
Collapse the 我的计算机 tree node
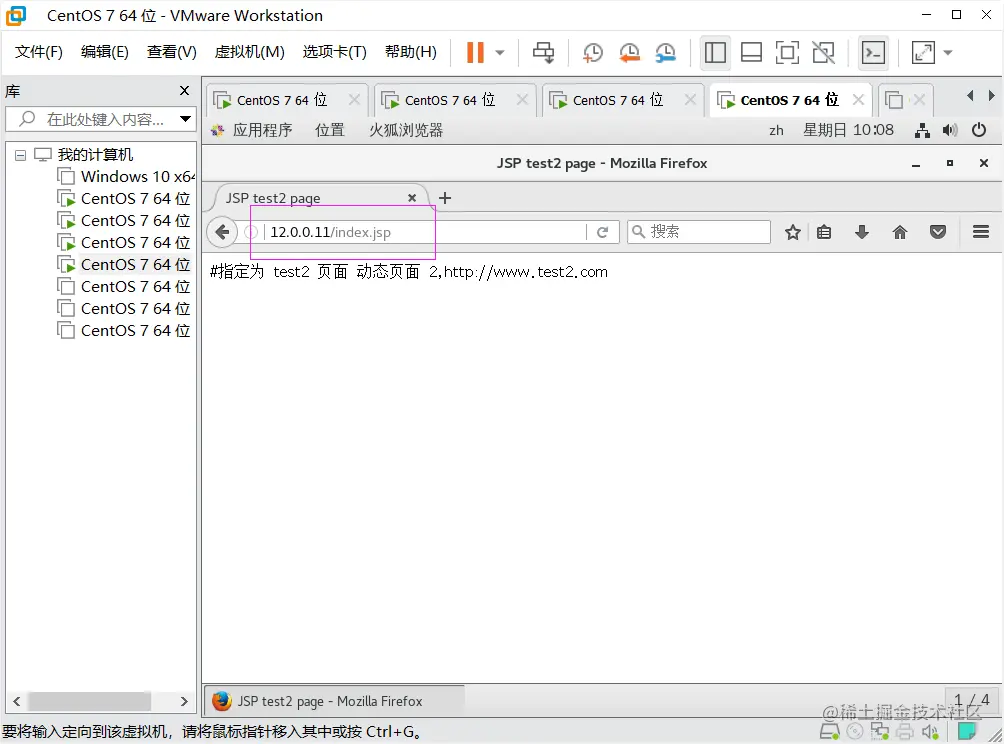coord(20,155)
